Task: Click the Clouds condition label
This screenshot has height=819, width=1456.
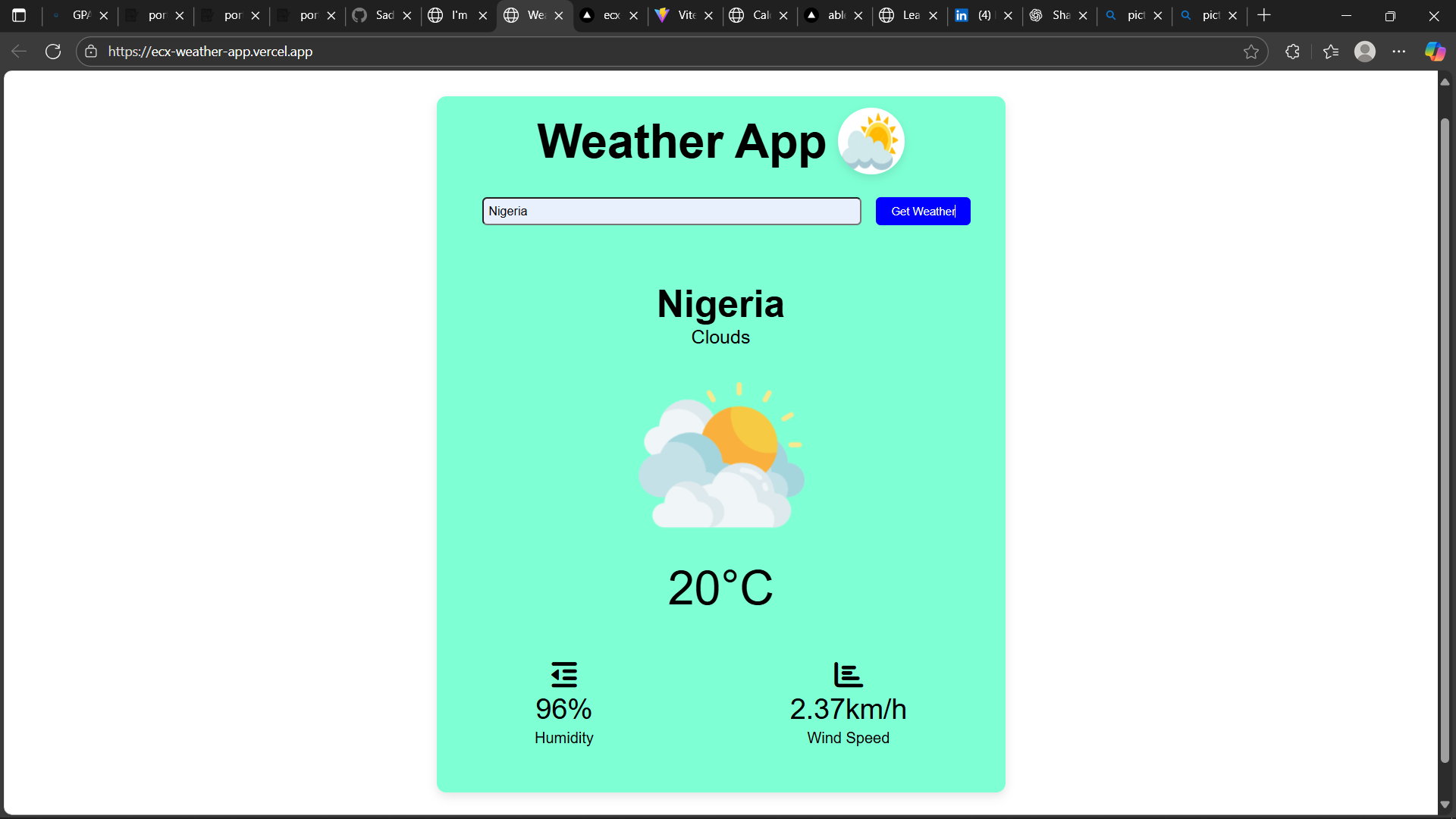Action: tap(720, 337)
